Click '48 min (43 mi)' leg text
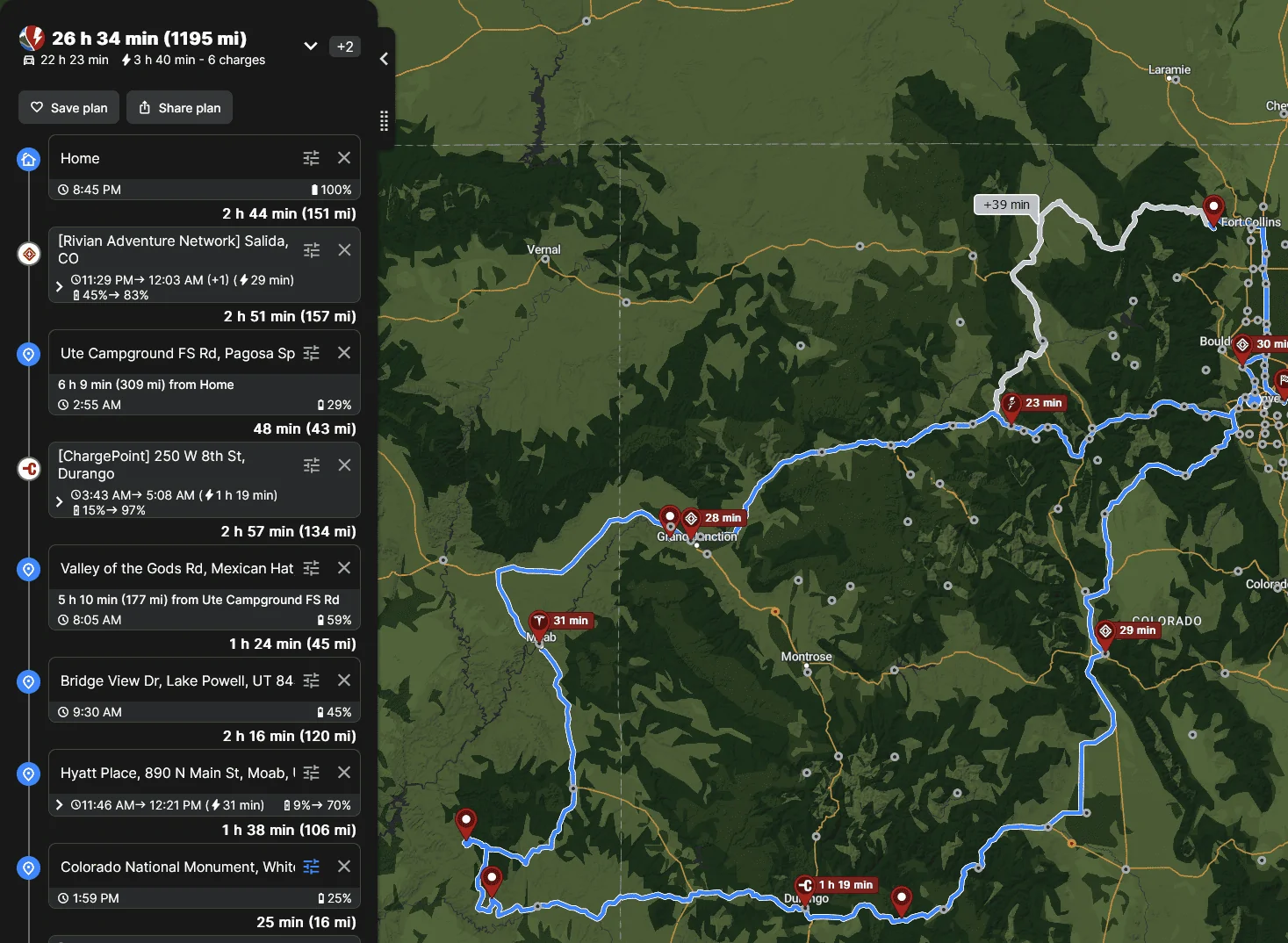This screenshot has height=943, width=1288. point(305,428)
